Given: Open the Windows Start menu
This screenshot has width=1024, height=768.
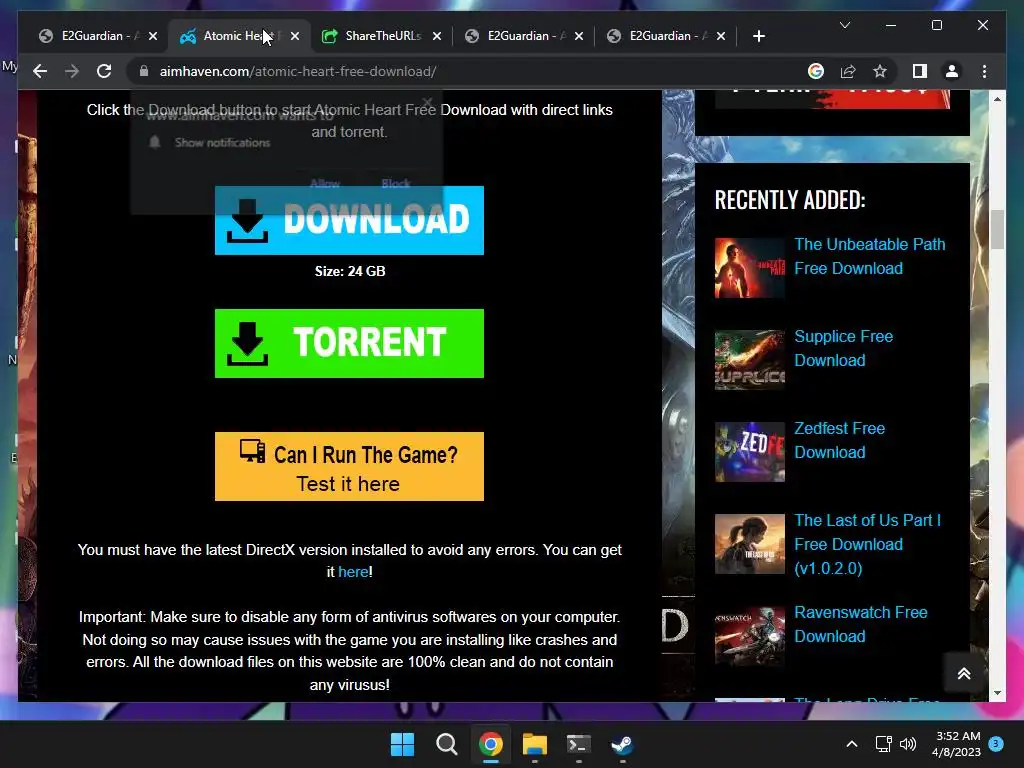Looking at the screenshot, I should point(402,744).
